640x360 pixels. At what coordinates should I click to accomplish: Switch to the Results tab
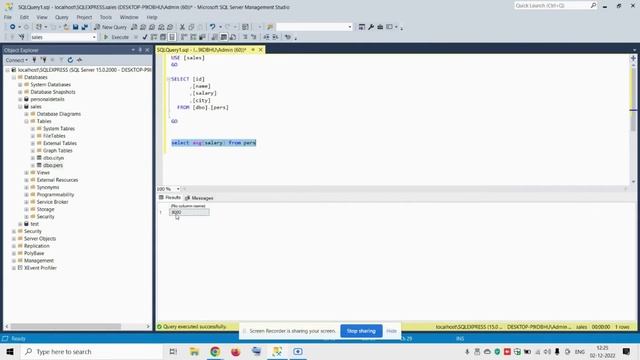click(x=170, y=198)
